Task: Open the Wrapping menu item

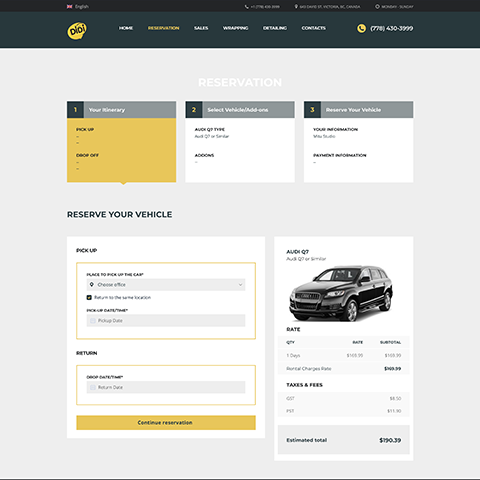Action: (236, 28)
